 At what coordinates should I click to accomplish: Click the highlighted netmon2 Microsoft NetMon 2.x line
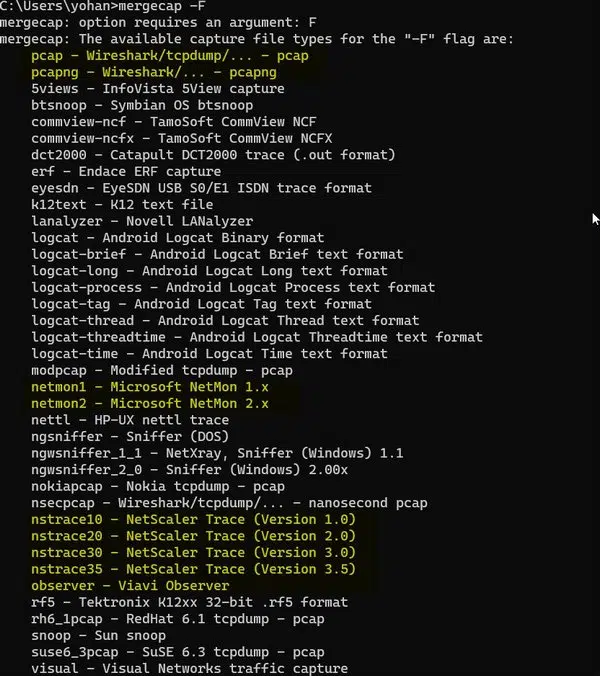(150, 403)
